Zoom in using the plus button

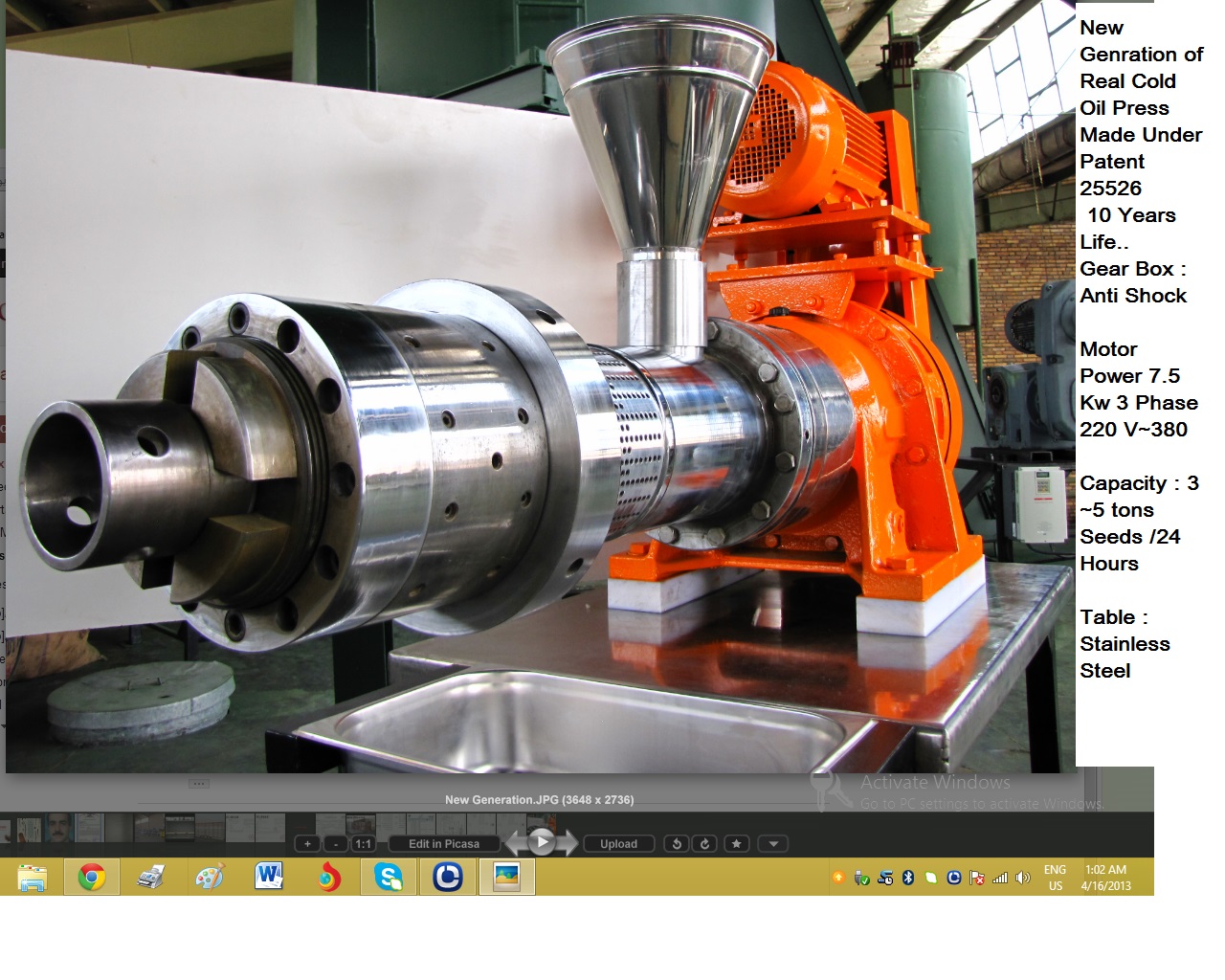[305, 843]
